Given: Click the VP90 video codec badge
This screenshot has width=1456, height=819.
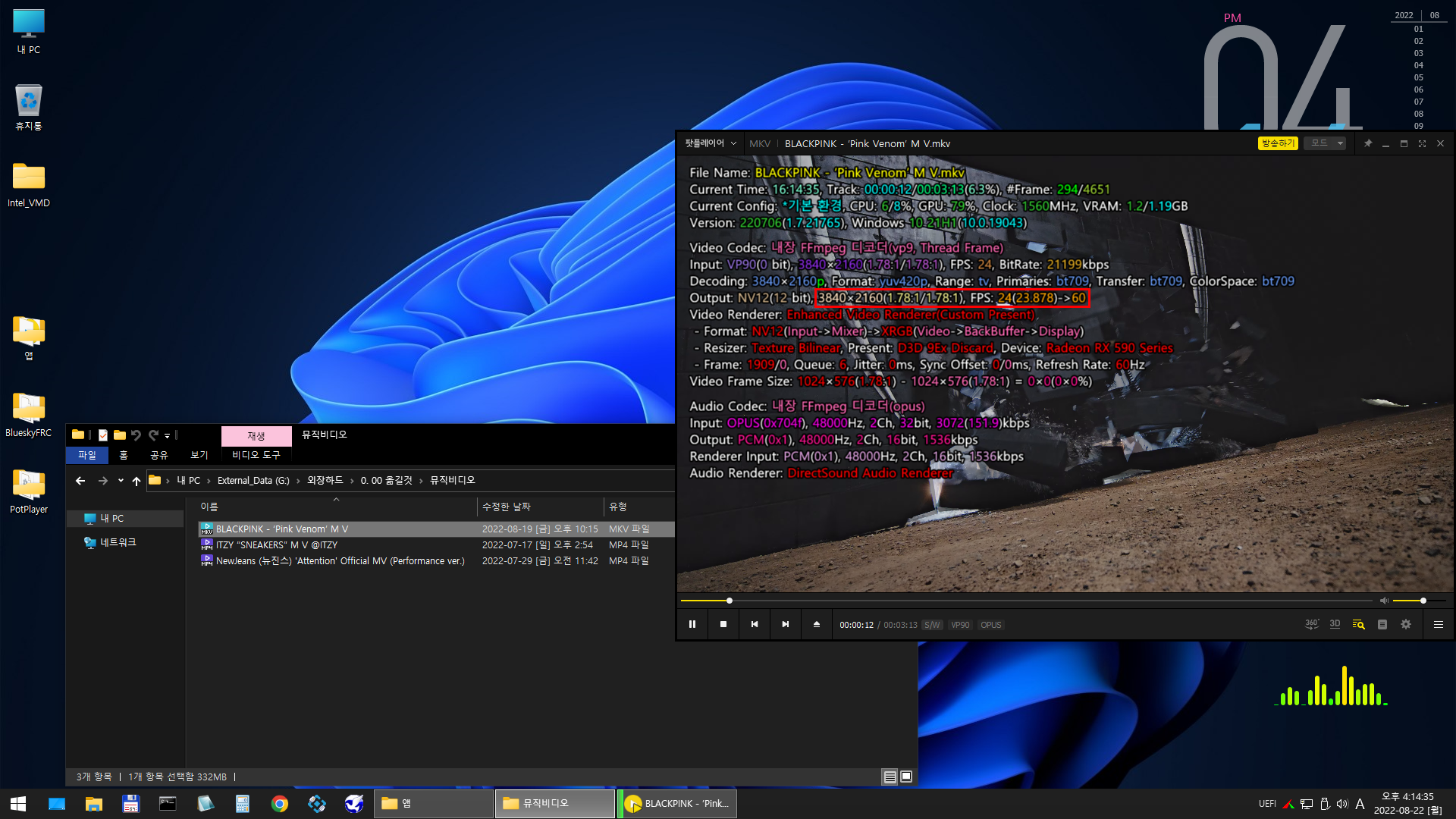Looking at the screenshot, I should [960, 625].
